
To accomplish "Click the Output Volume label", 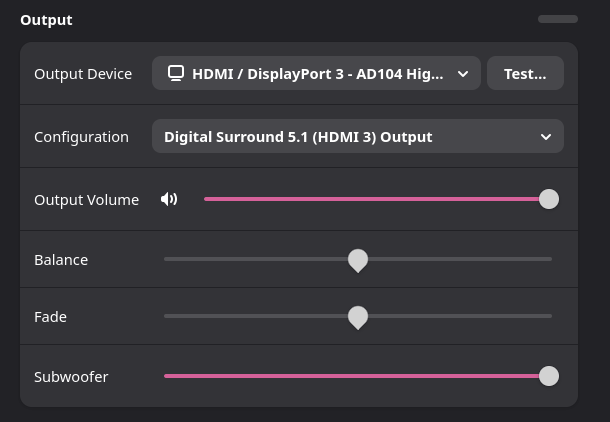I will click(86, 199).
